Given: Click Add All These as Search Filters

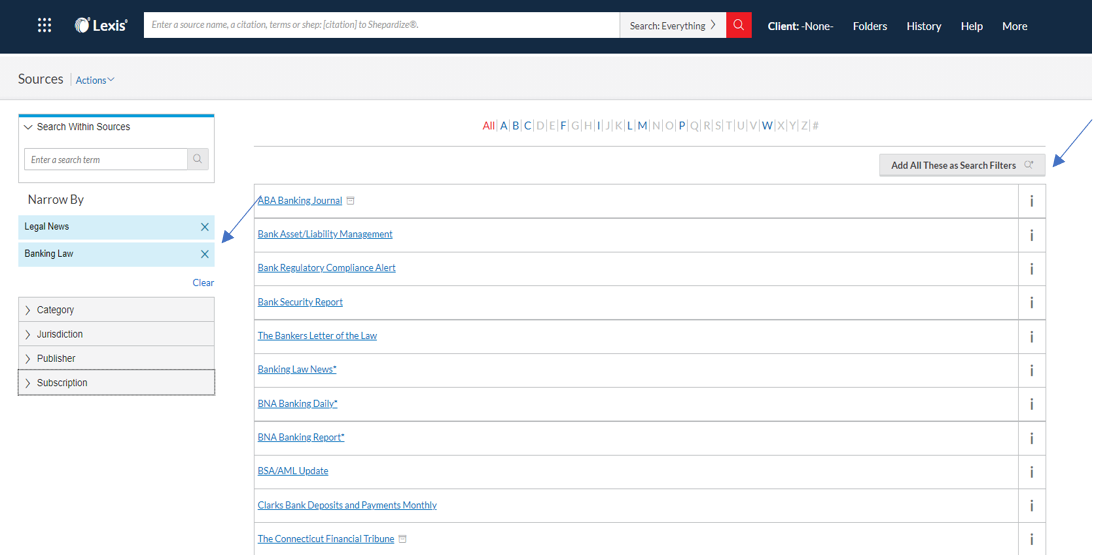Looking at the screenshot, I should click(962, 165).
